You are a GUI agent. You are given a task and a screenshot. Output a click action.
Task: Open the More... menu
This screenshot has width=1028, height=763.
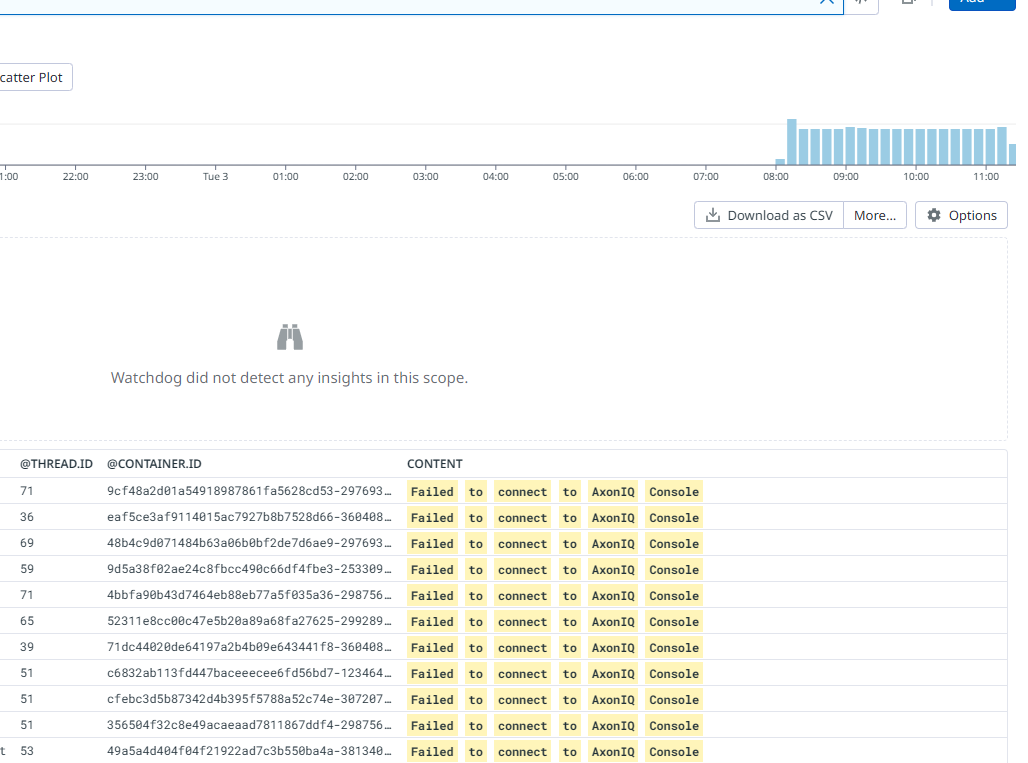tap(875, 215)
